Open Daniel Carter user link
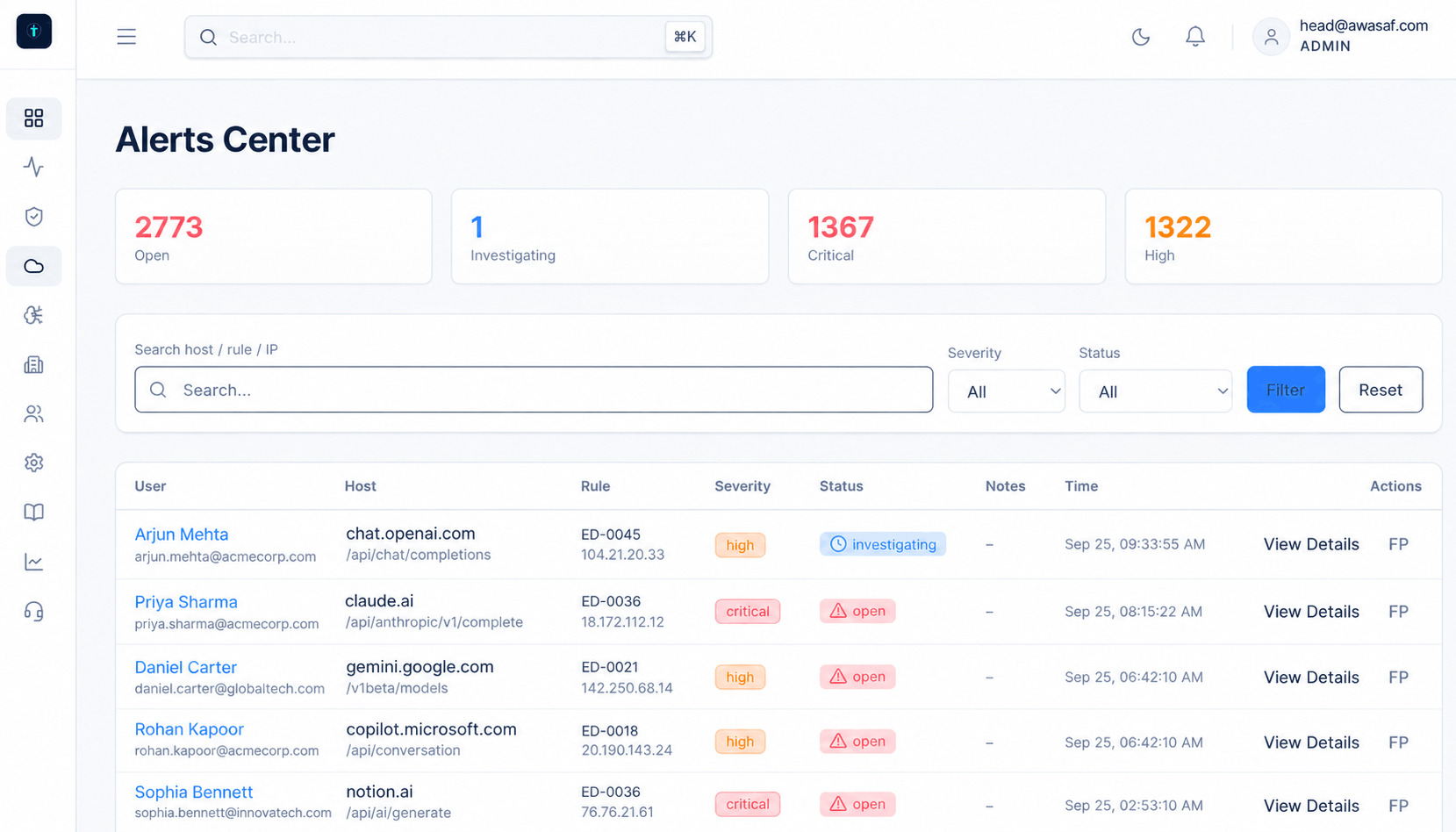Viewport: 1456px width, 832px height. tap(186, 668)
